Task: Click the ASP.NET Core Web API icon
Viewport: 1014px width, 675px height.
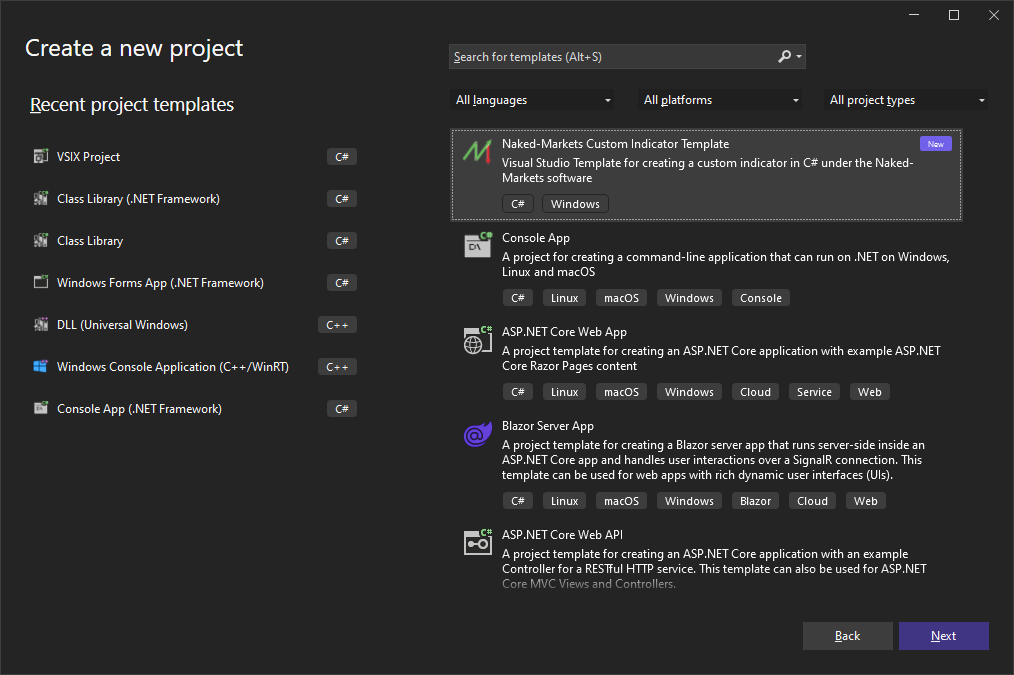Action: pyautogui.click(x=478, y=542)
